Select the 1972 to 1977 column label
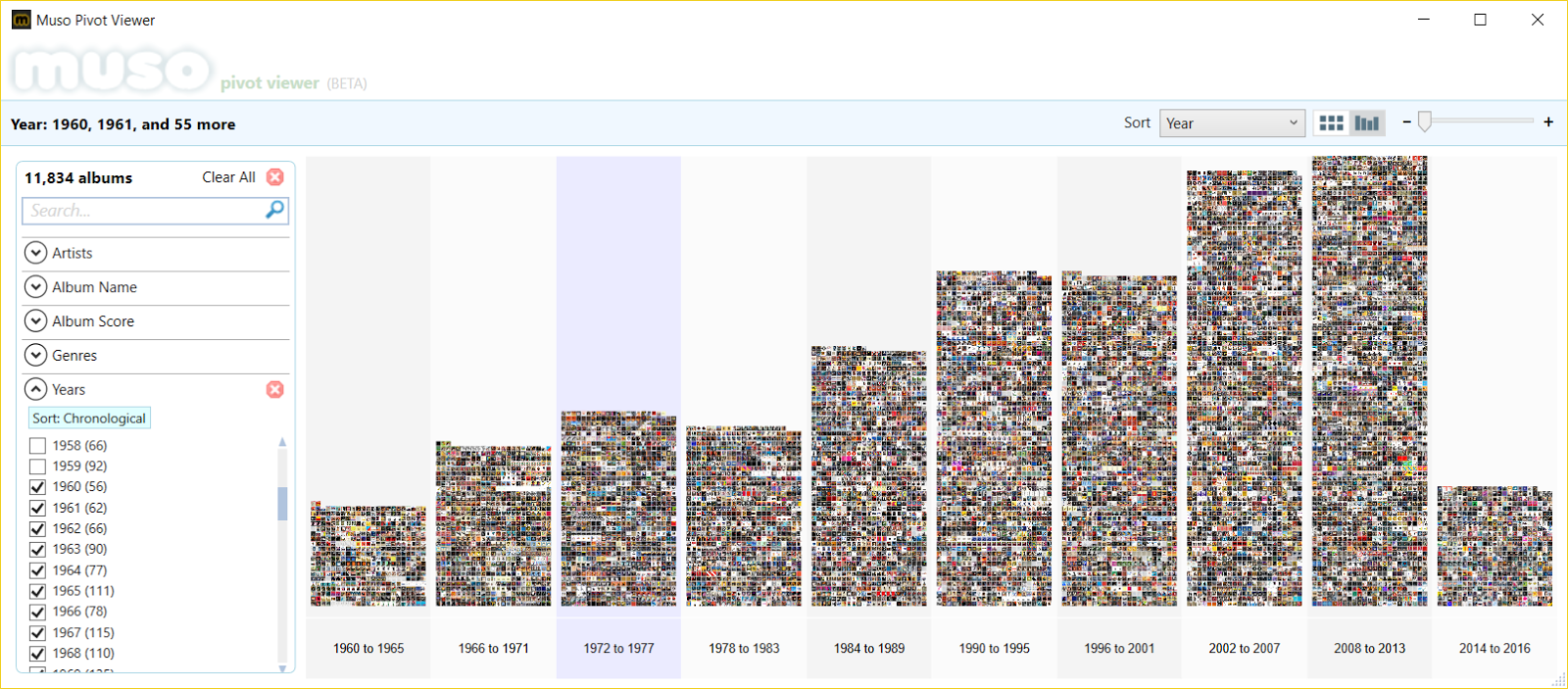 (618, 648)
